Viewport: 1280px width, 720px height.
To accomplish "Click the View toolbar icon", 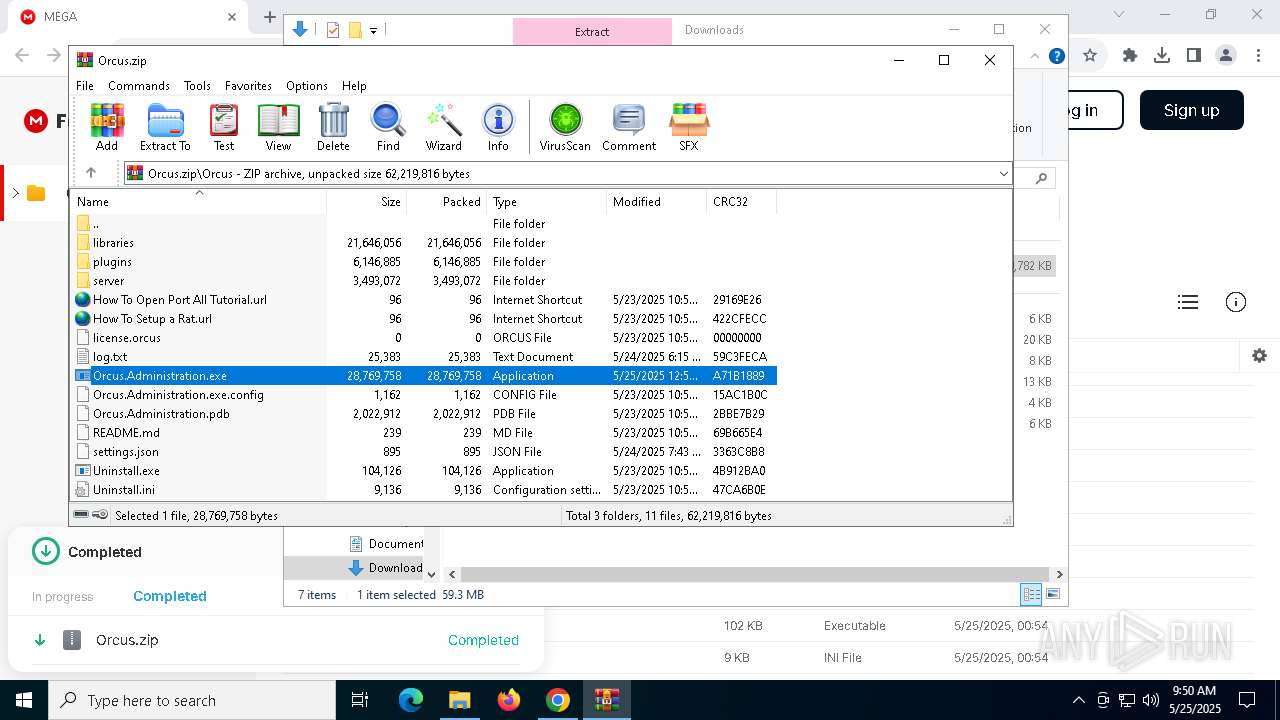I will click(278, 127).
